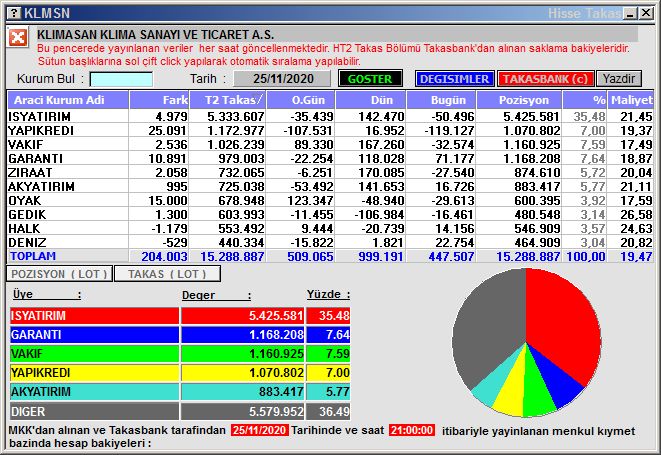This screenshot has width=661, height=455.
Task: Select the DENIZ row in the table
Action: tap(330, 242)
